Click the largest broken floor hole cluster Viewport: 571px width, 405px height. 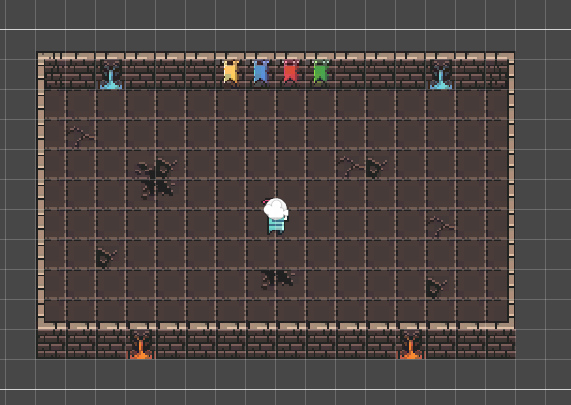(157, 178)
